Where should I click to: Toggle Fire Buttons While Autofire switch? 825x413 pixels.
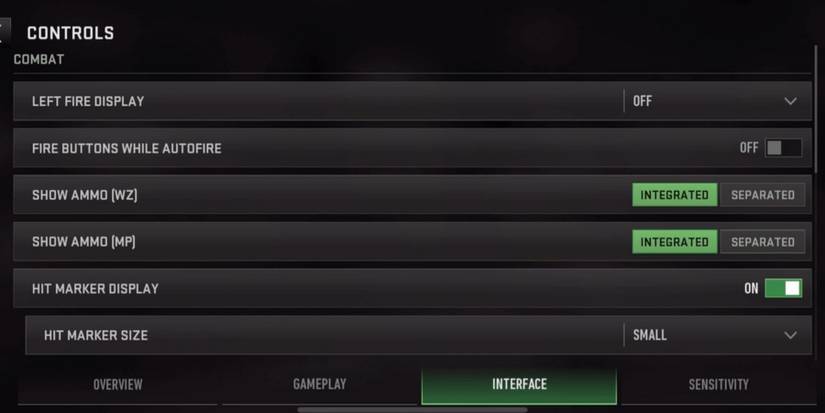pyautogui.click(x=783, y=148)
